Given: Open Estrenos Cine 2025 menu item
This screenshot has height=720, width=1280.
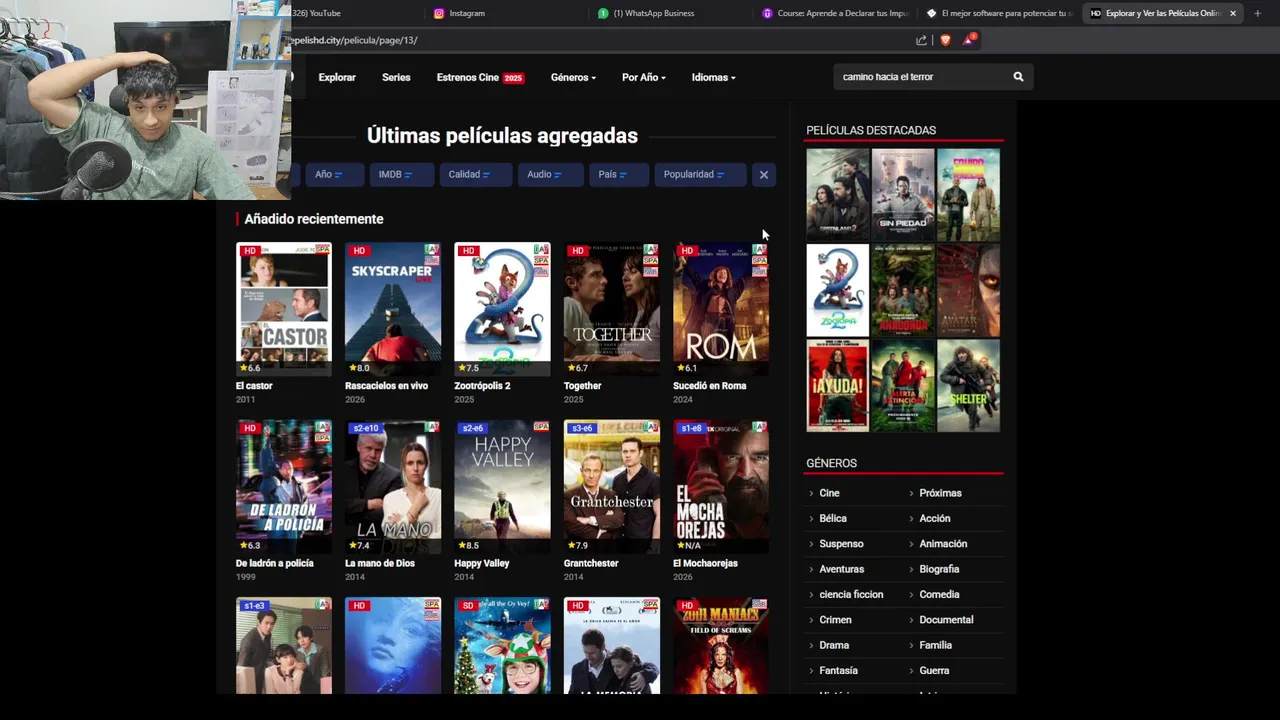Looking at the screenshot, I should tap(480, 77).
